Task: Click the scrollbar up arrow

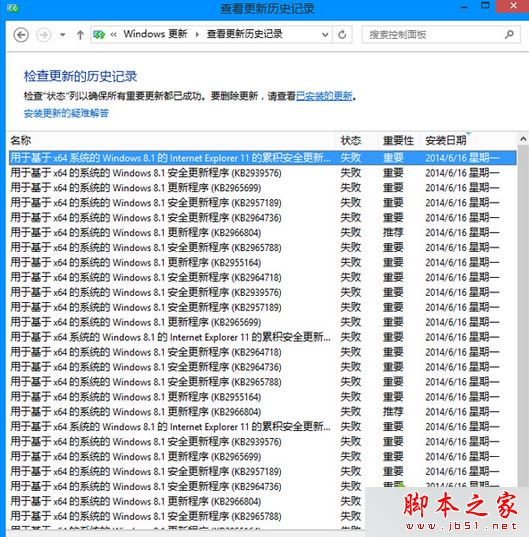Action: click(x=523, y=139)
